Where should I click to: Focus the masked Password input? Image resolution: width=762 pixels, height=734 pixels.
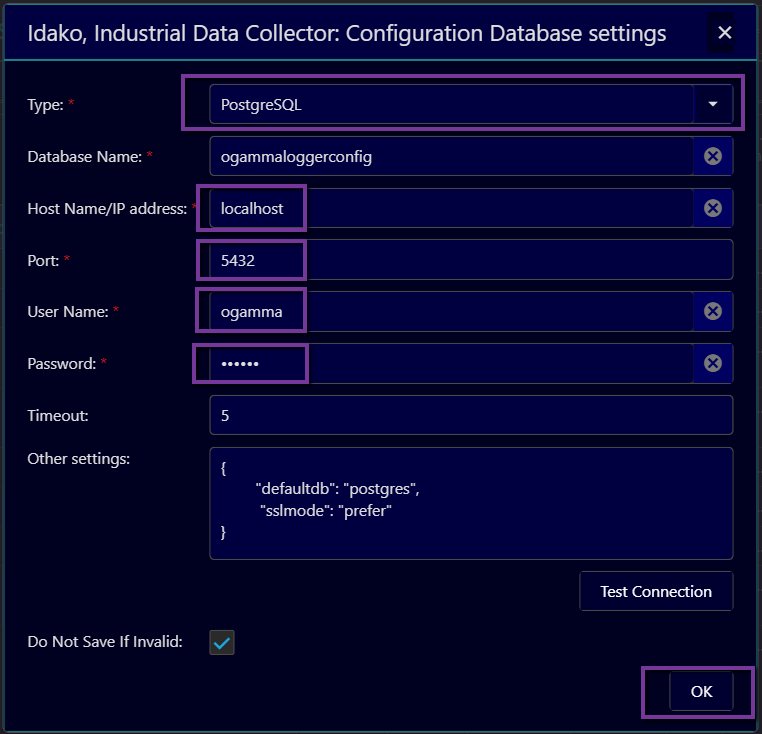[x=450, y=363]
